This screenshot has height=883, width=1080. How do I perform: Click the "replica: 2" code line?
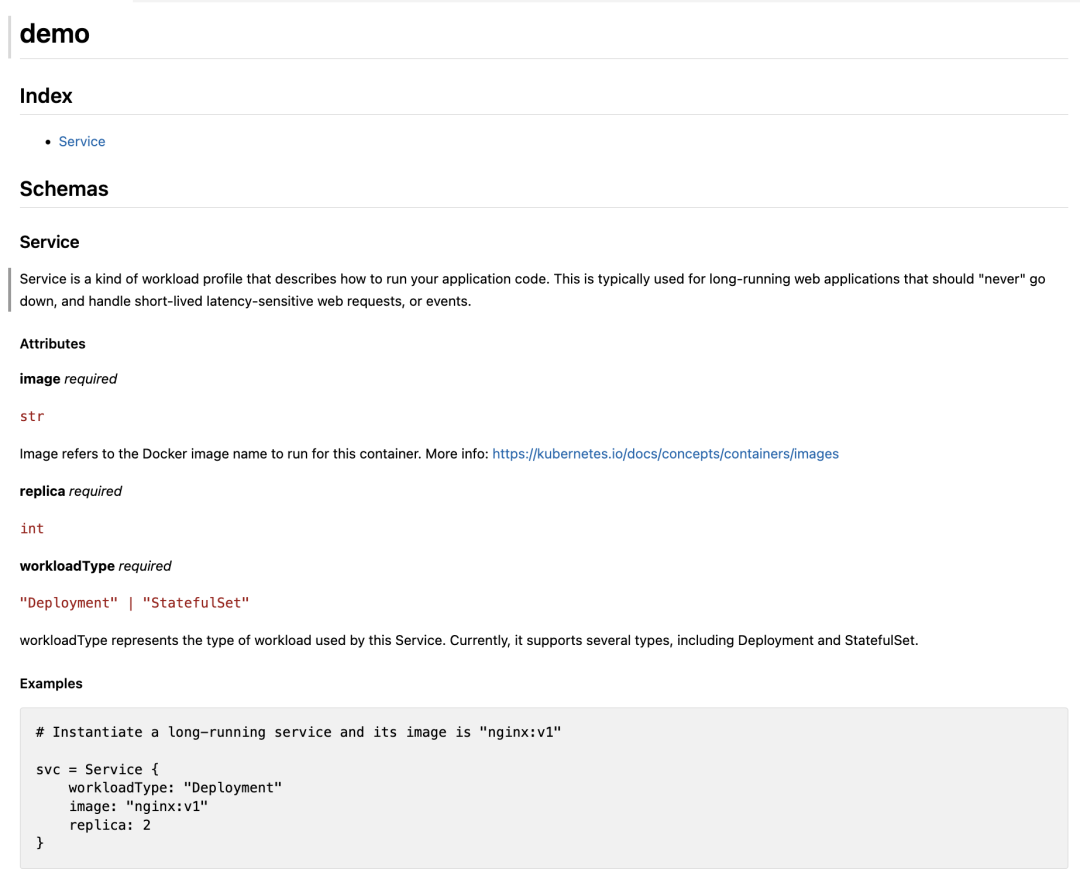(x=110, y=825)
